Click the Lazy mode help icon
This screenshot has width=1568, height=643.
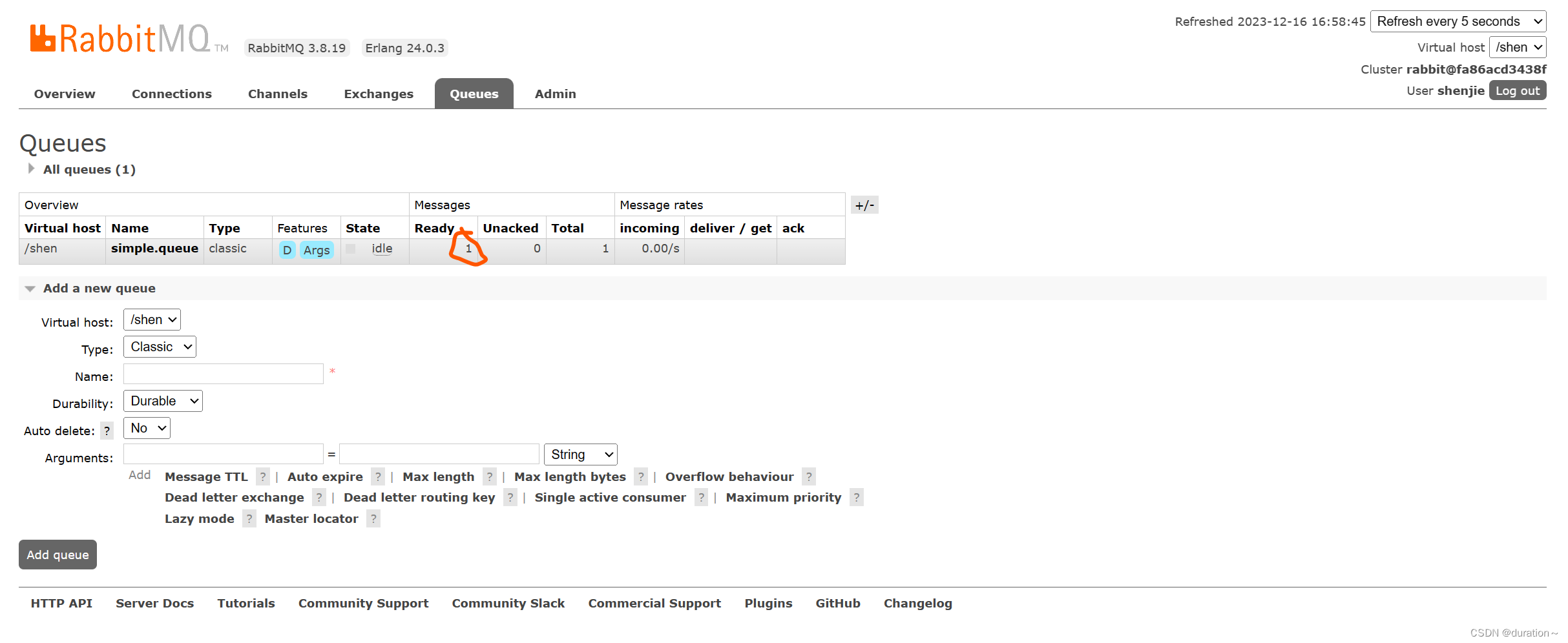249,518
